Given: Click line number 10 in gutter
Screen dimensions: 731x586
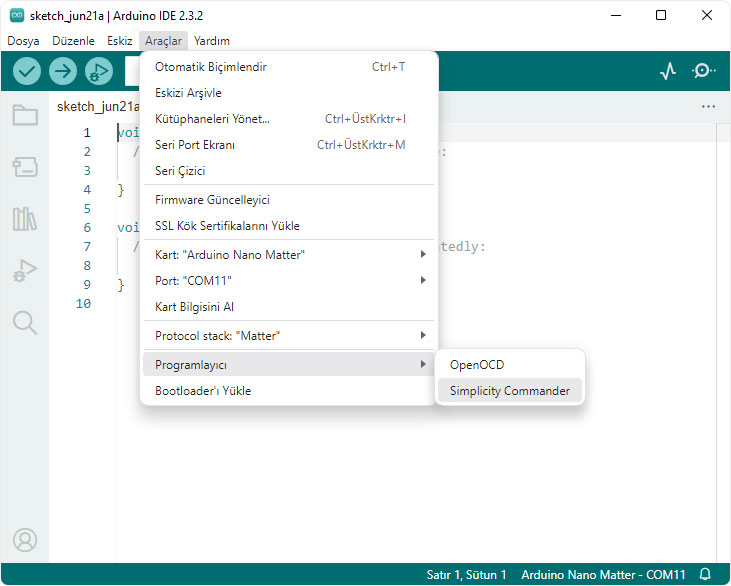Looking at the screenshot, I should [83, 303].
